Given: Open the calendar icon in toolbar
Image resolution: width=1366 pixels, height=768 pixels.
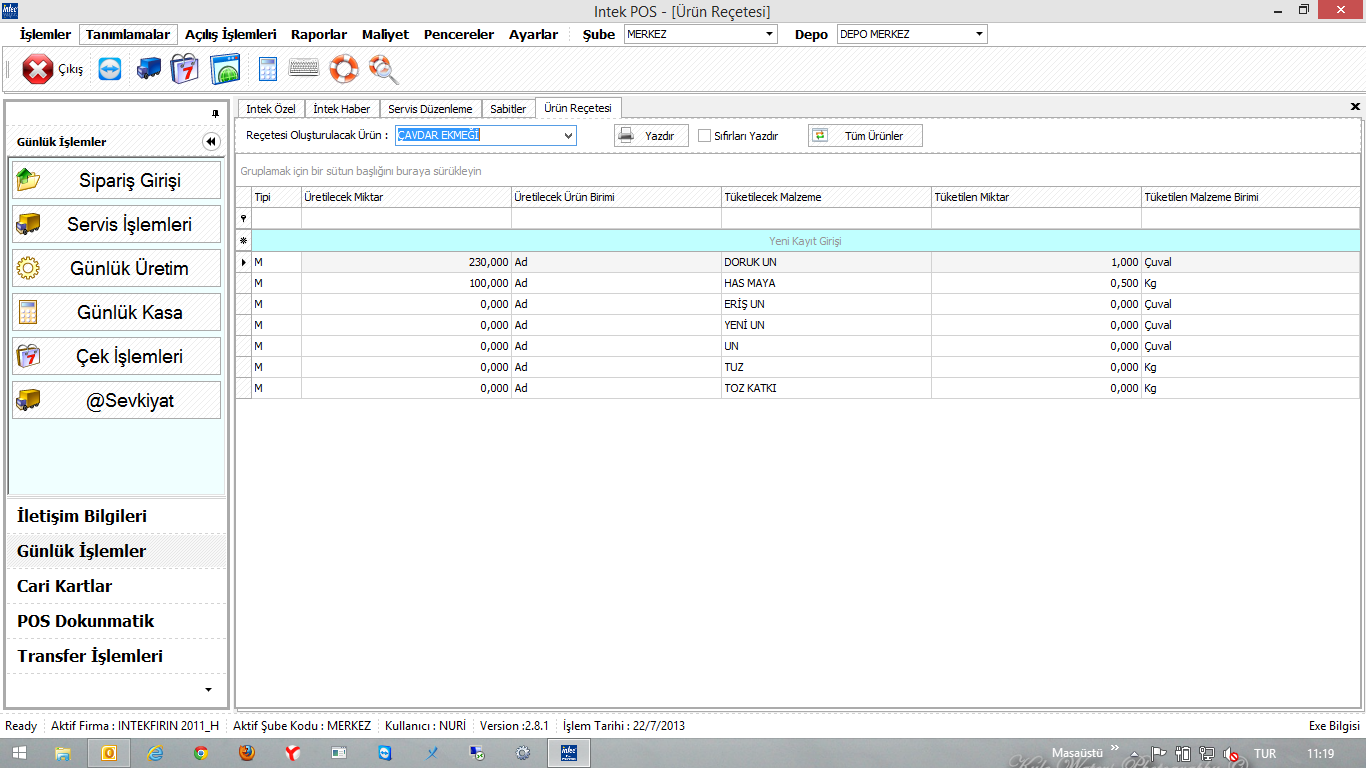Looking at the screenshot, I should click(x=185, y=69).
